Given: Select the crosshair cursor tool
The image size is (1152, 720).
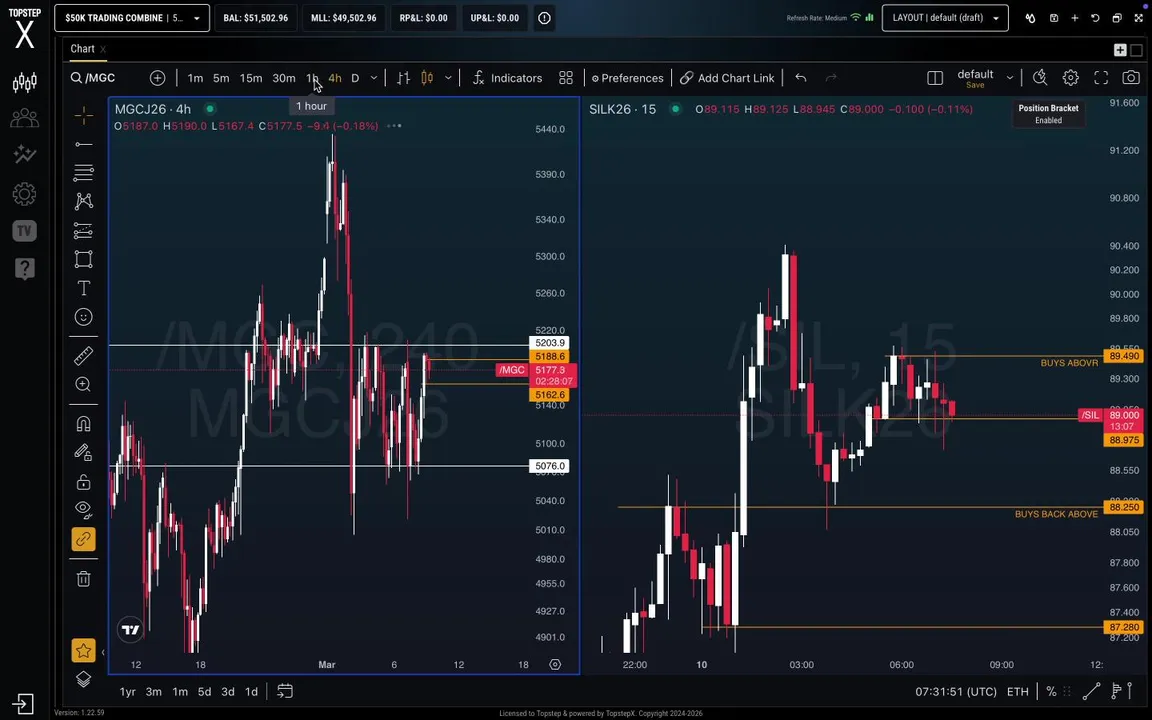Looking at the screenshot, I should click(84, 115).
